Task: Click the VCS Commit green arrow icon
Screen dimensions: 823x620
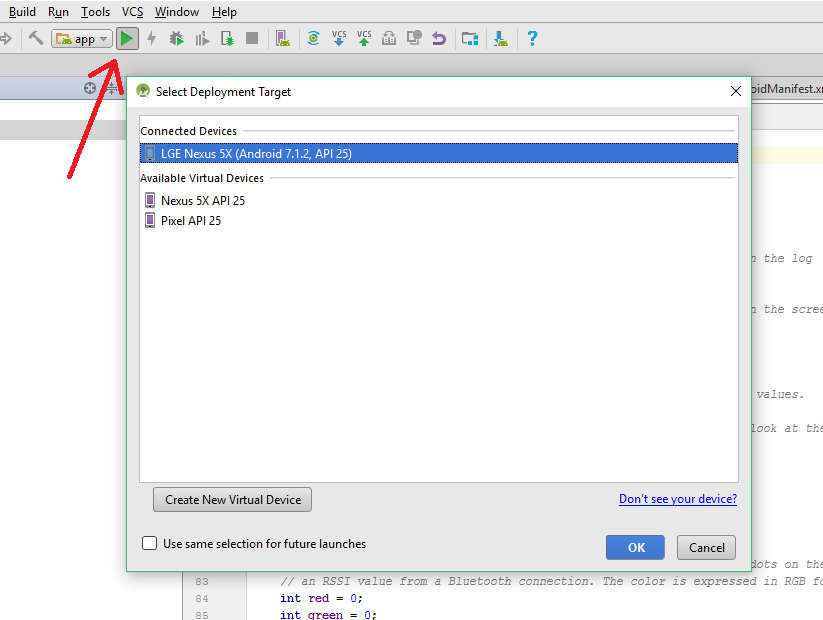Action: (x=363, y=38)
